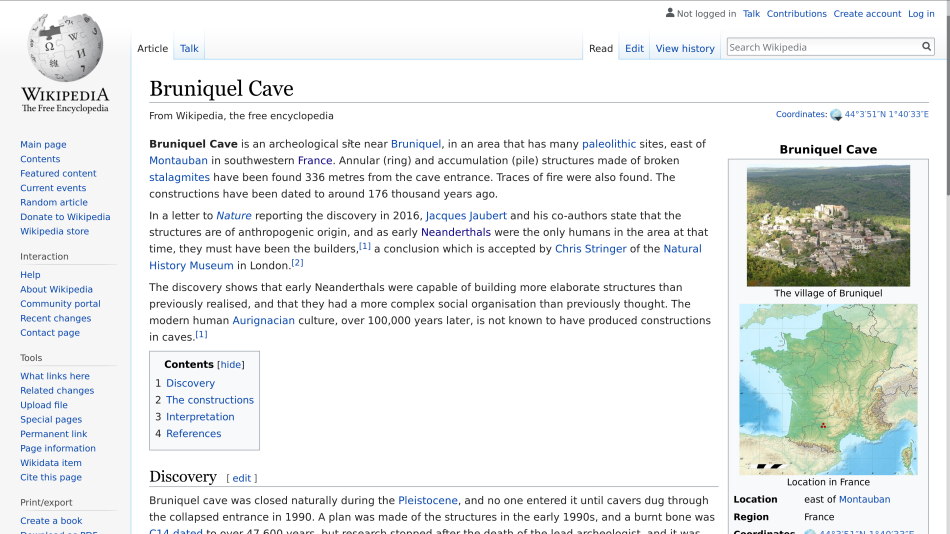Image resolution: width=950 pixels, height=534 pixels.
Task: Open Create a book link
Action: (x=51, y=521)
